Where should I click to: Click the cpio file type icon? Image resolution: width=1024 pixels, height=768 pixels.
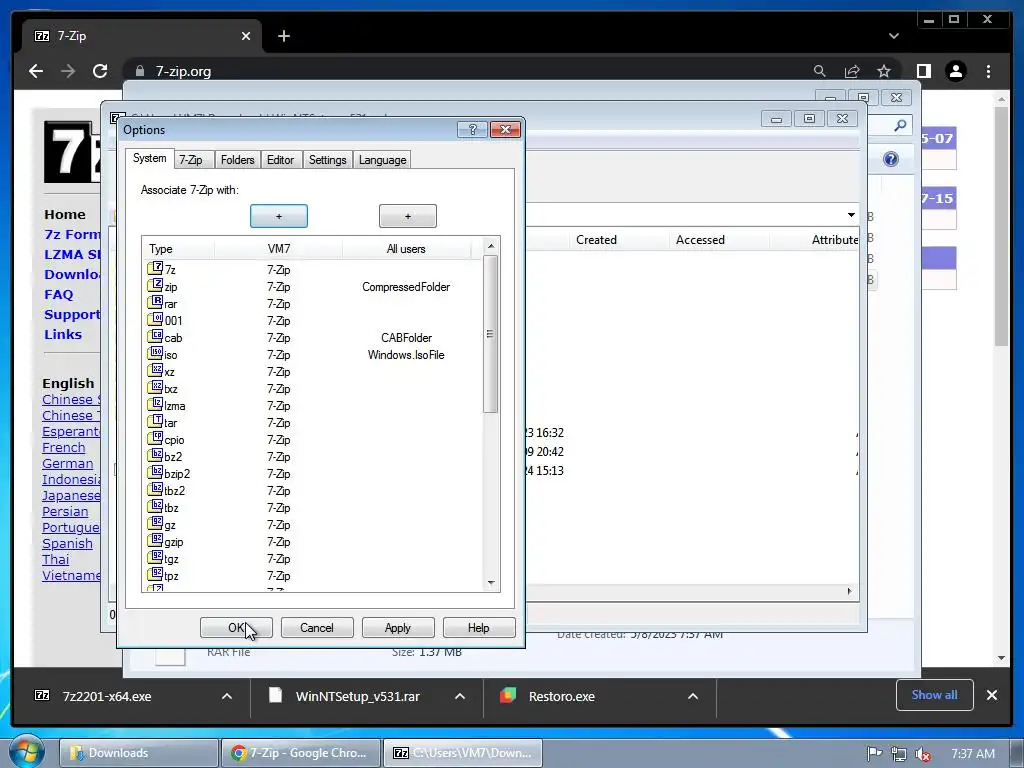(x=155, y=438)
